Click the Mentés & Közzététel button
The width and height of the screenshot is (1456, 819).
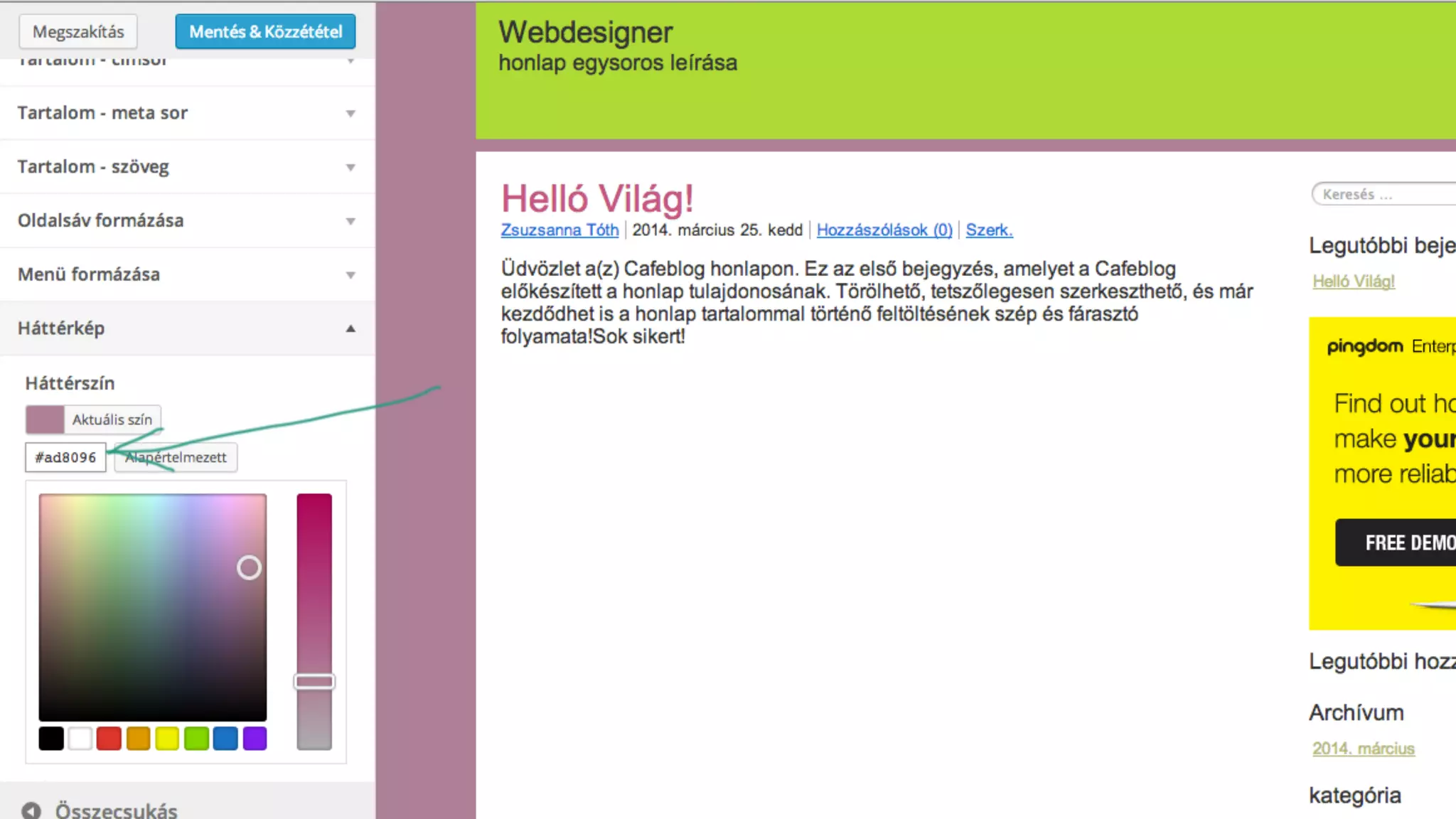tap(265, 32)
